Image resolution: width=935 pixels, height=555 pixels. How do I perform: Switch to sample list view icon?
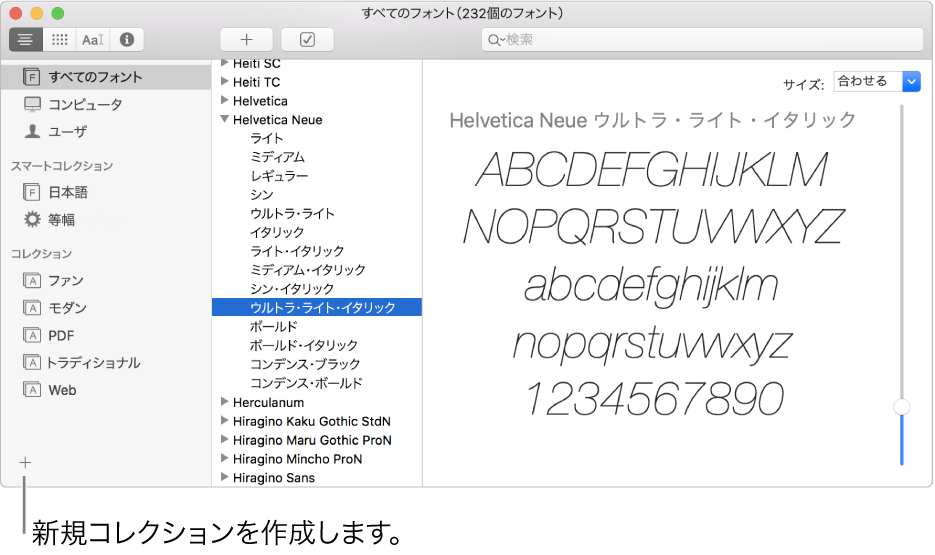click(x=26, y=40)
